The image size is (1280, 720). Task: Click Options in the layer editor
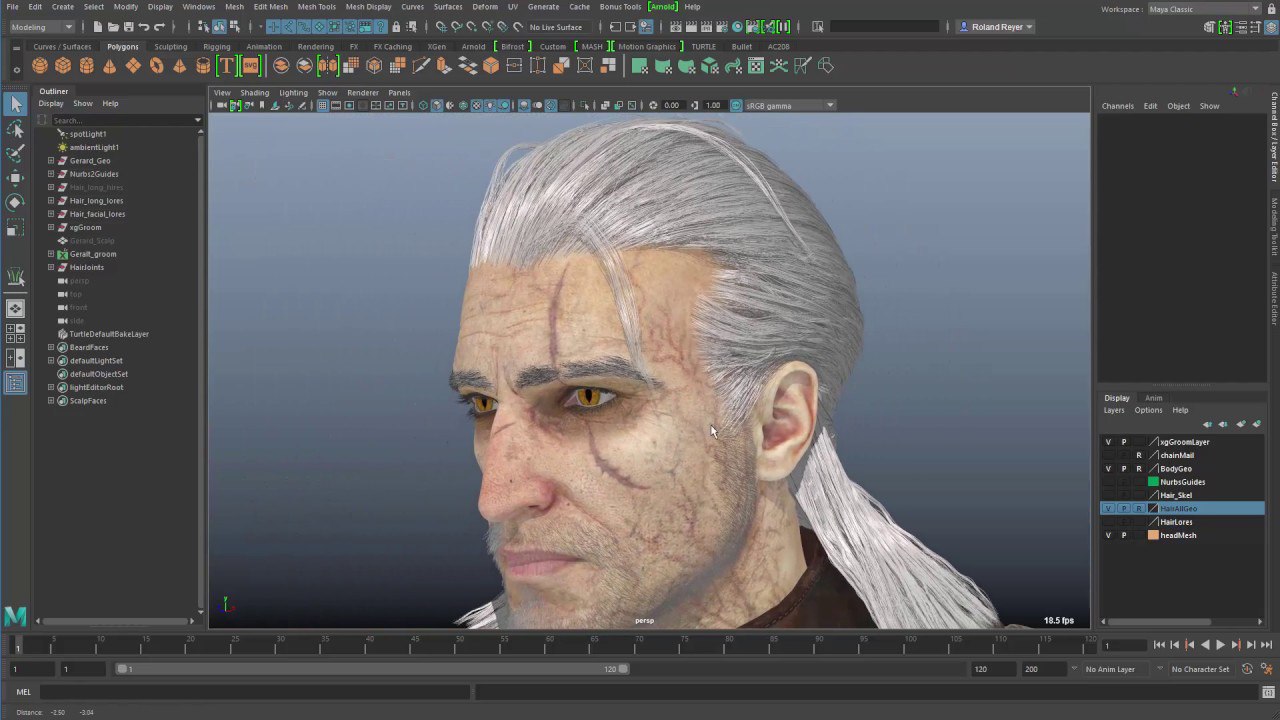pos(1148,410)
